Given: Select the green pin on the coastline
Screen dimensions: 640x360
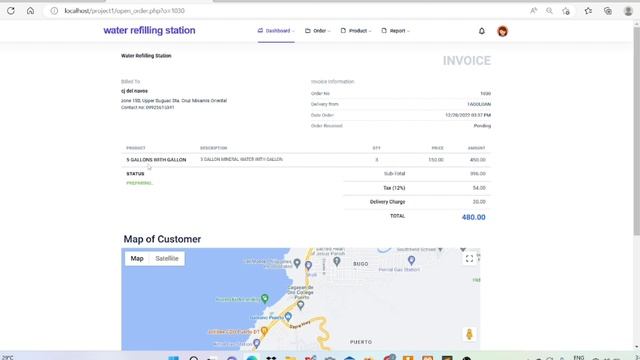Looking at the screenshot, I should pos(264,298).
